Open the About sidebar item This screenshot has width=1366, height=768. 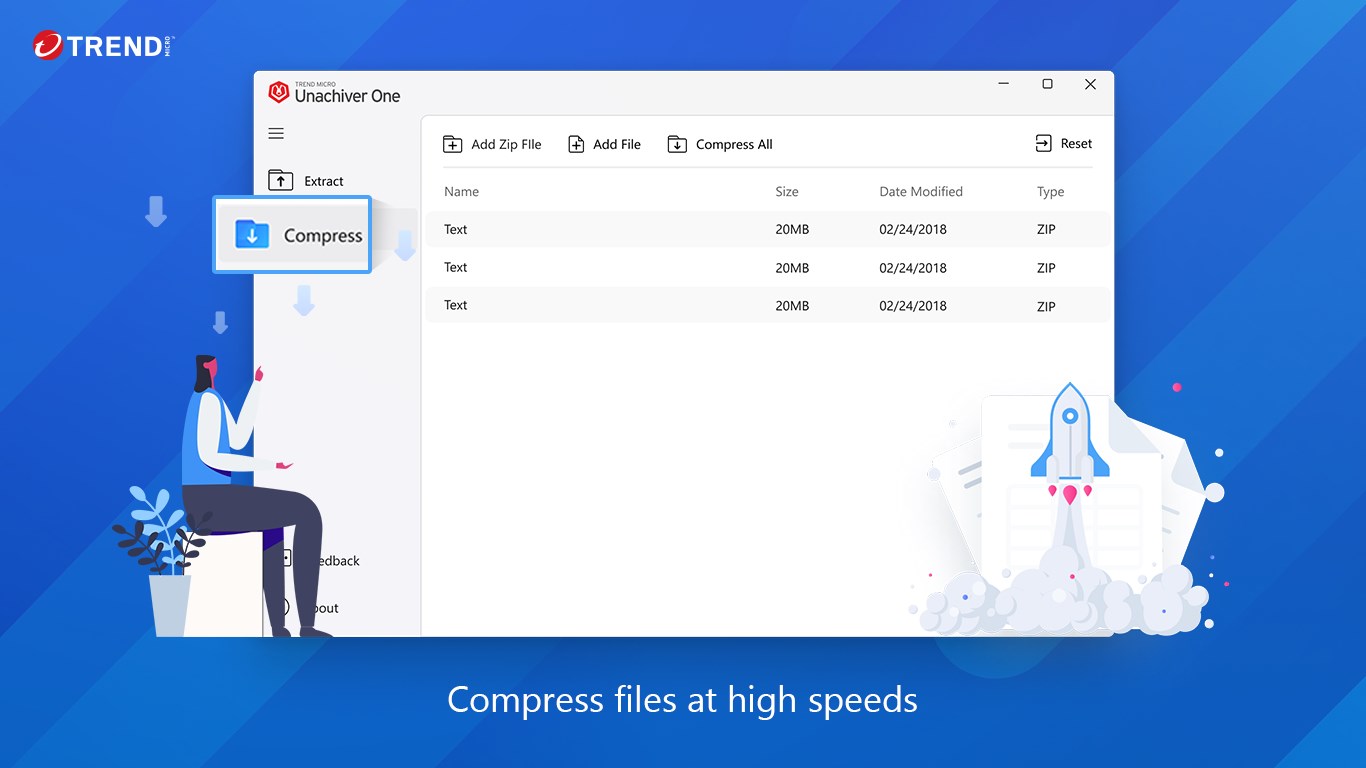click(325, 608)
